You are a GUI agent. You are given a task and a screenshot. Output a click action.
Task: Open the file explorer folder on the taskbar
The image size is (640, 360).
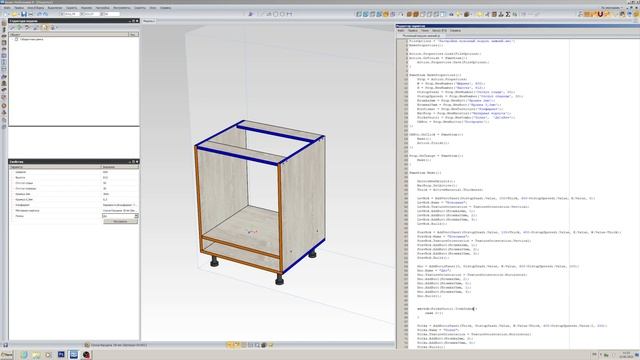click(x=36, y=355)
